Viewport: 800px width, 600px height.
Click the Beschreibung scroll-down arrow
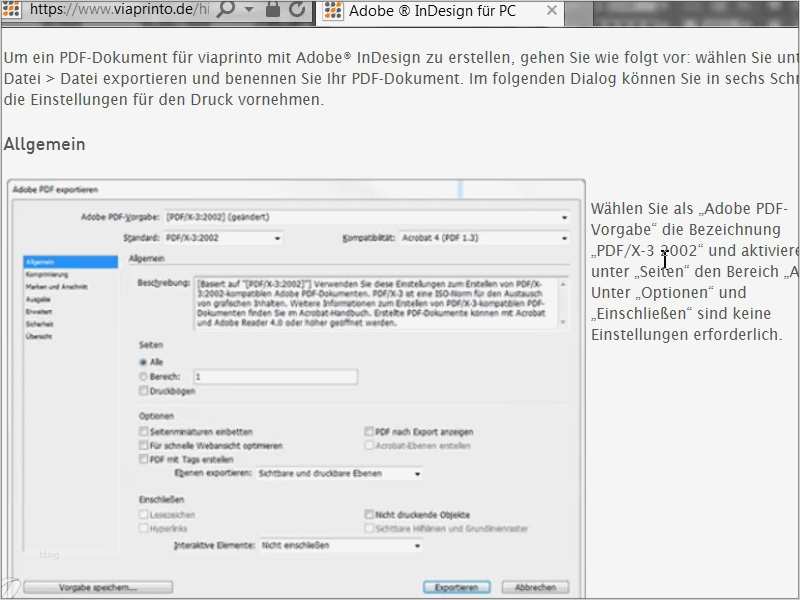point(563,322)
